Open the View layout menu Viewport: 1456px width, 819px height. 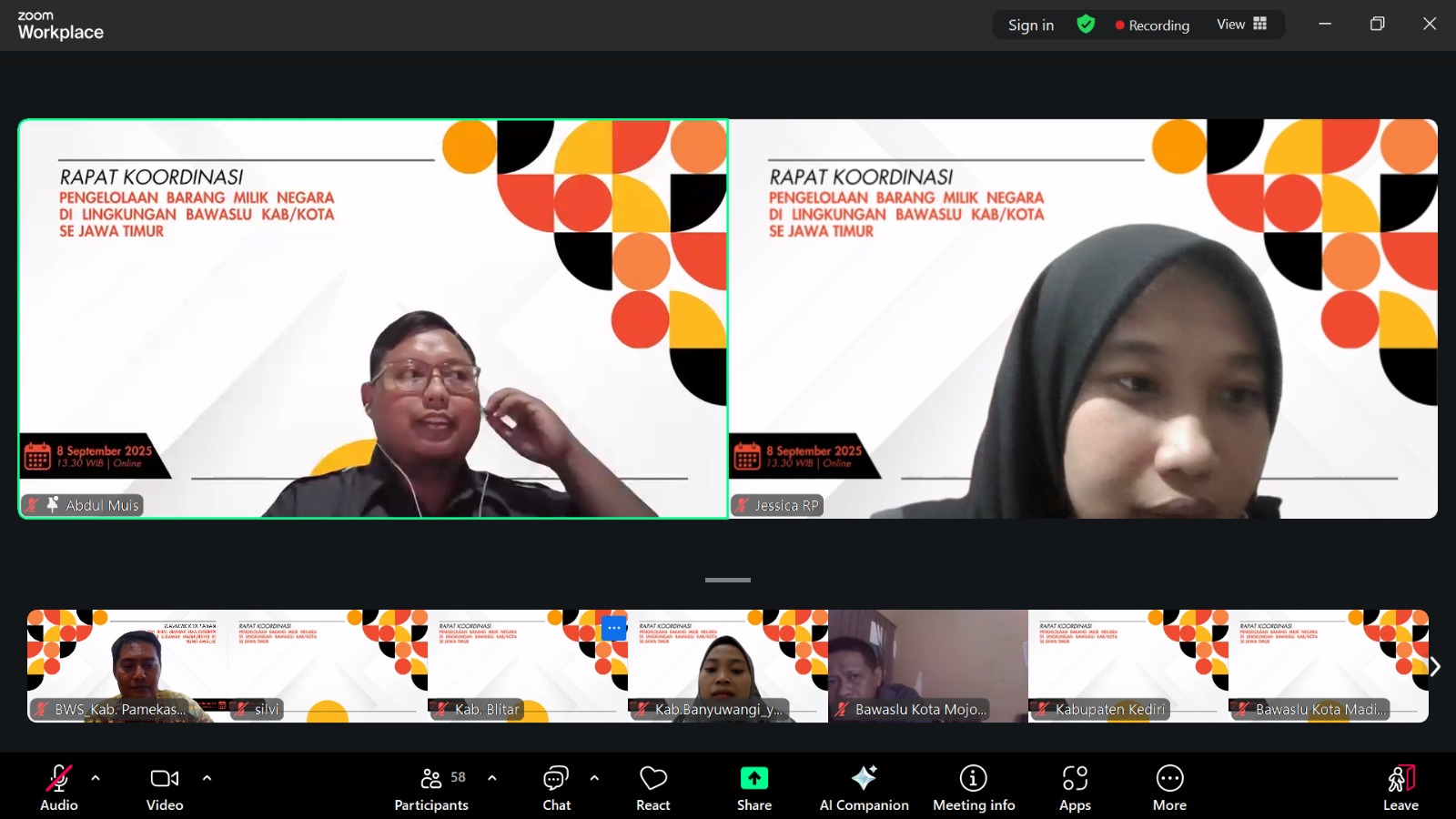[1241, 25]
